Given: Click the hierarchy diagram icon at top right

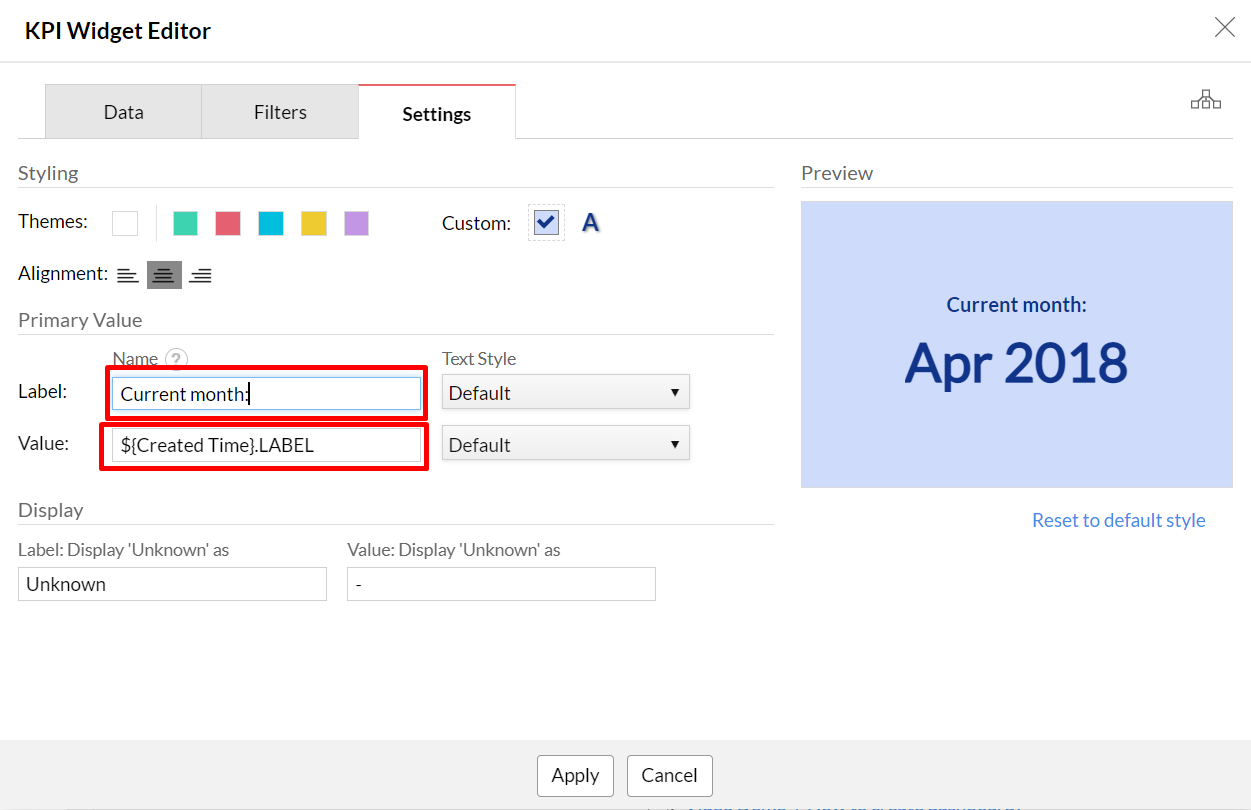Looking at the screenshot, I should coord(1205,99).
